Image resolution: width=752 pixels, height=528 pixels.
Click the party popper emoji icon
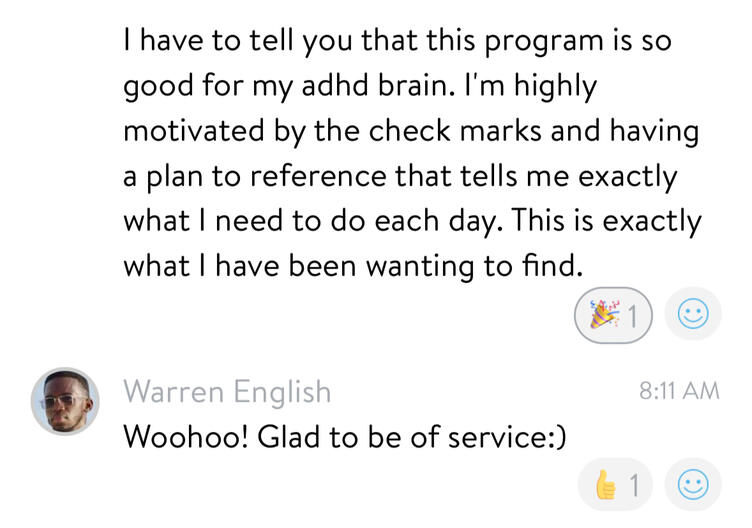click(x=603, y=316)
